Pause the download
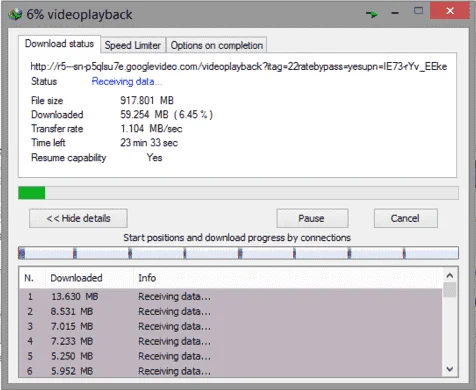Screen dimensions: 476x390 coord(312,218)
